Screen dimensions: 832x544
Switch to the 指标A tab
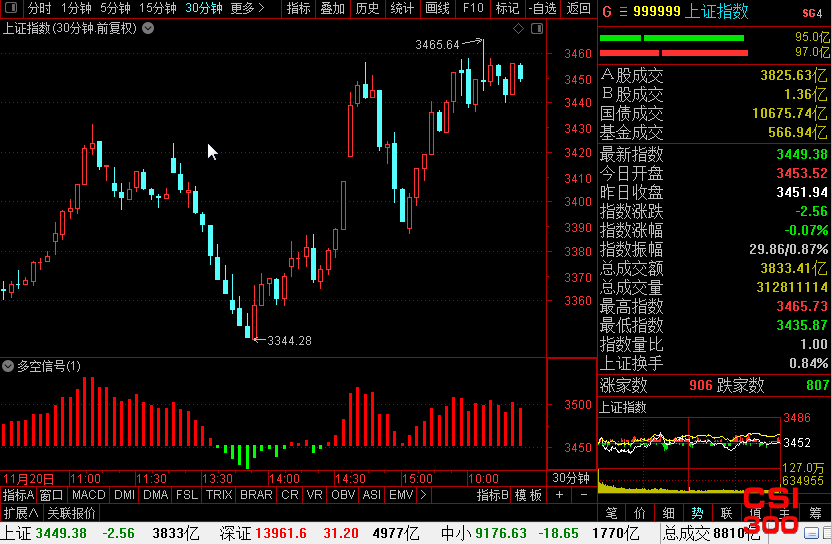pyautogui.click(x=19, y=495)
